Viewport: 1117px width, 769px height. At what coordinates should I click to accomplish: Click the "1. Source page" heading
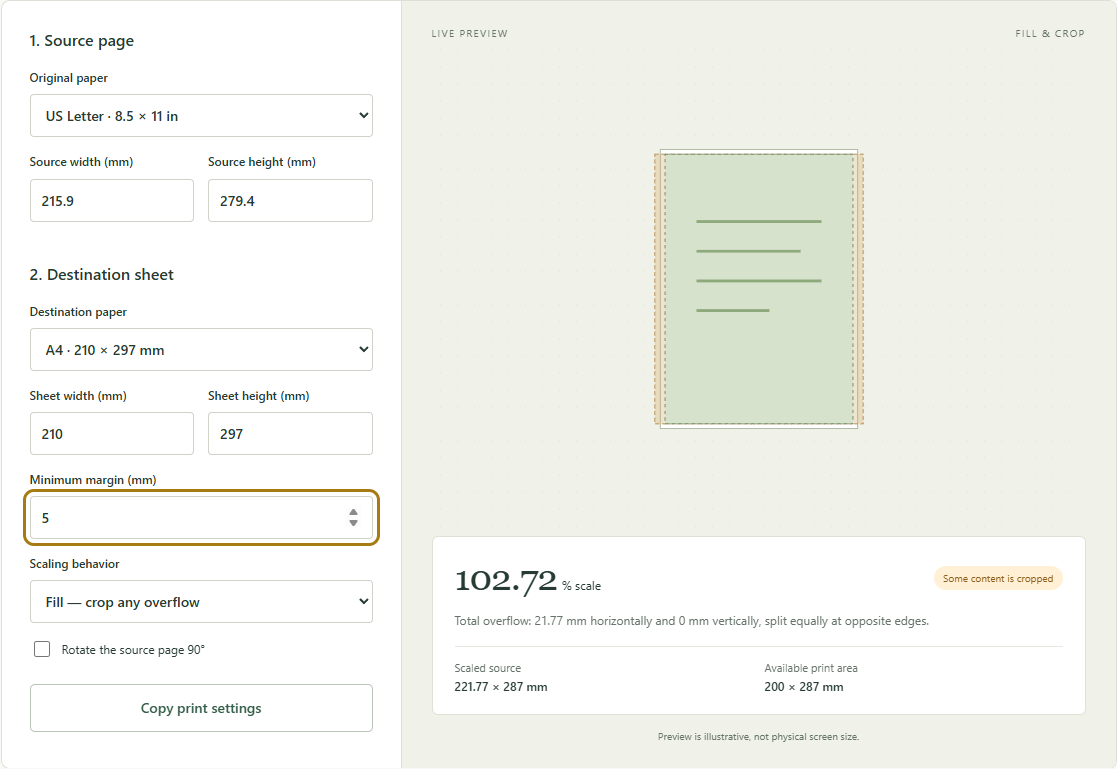[x=81, y=41]
